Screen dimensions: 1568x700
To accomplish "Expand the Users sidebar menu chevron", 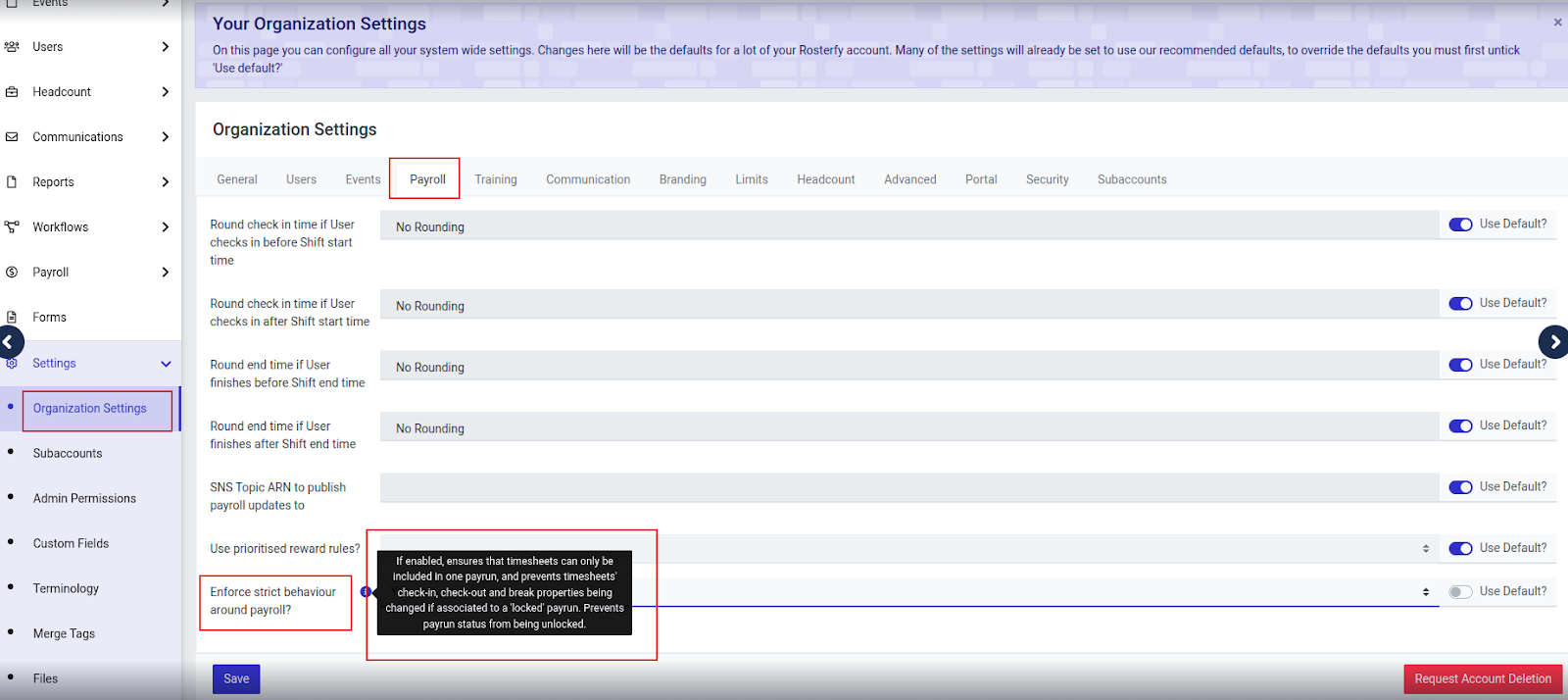I will [x=165, y=47].
